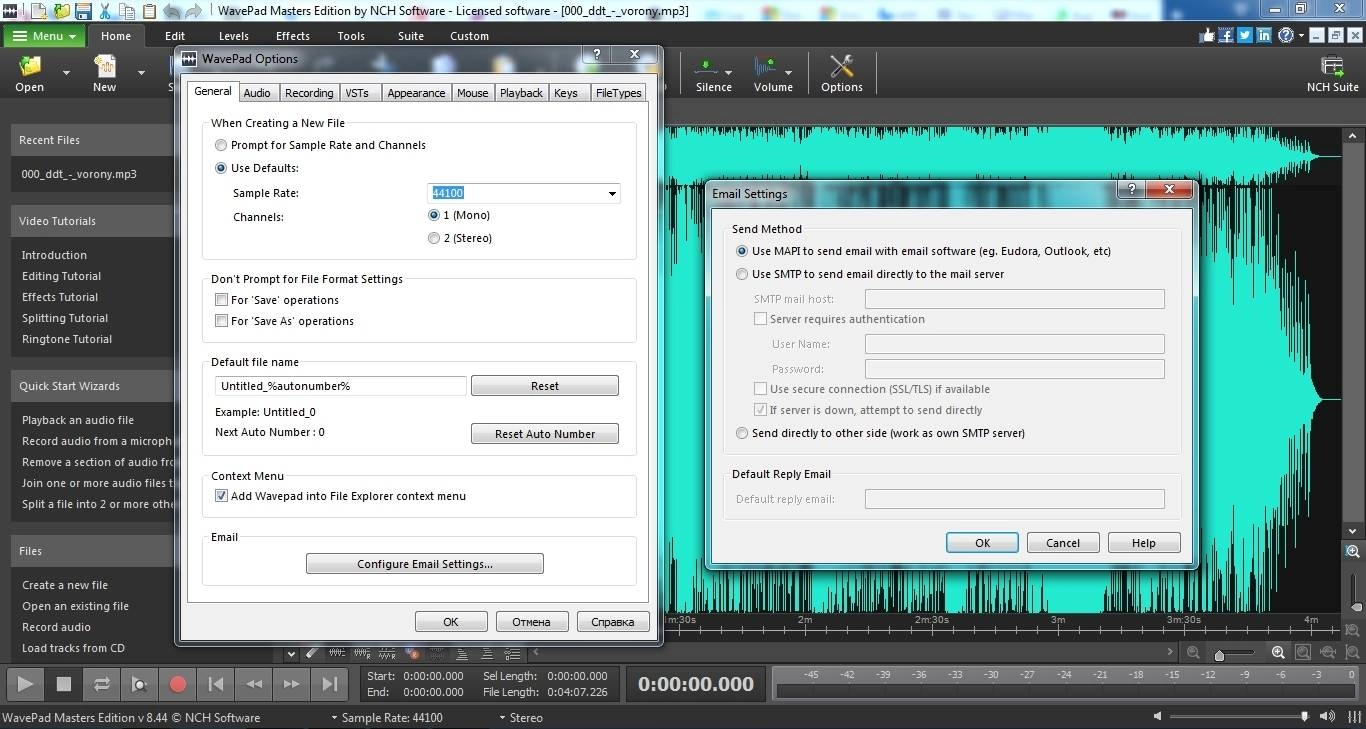Open the Levels ribbon tab
Image resolution: width=1366 pixels, height=729 pixels.
[x=234, y=36]
